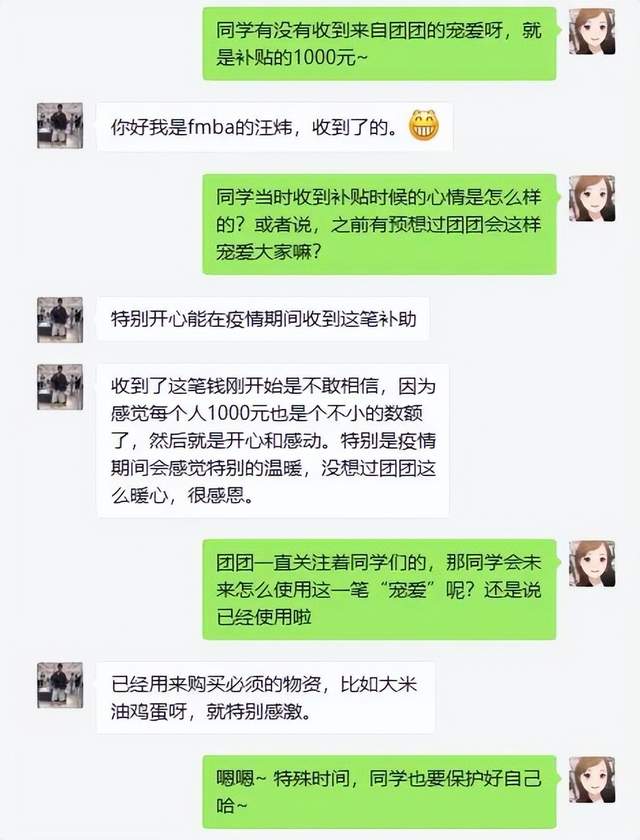The image size is (640, 840).
Task: Click the avatar next to 嗯嗯~ 特殊时间 message
Action: pos(592,779)
